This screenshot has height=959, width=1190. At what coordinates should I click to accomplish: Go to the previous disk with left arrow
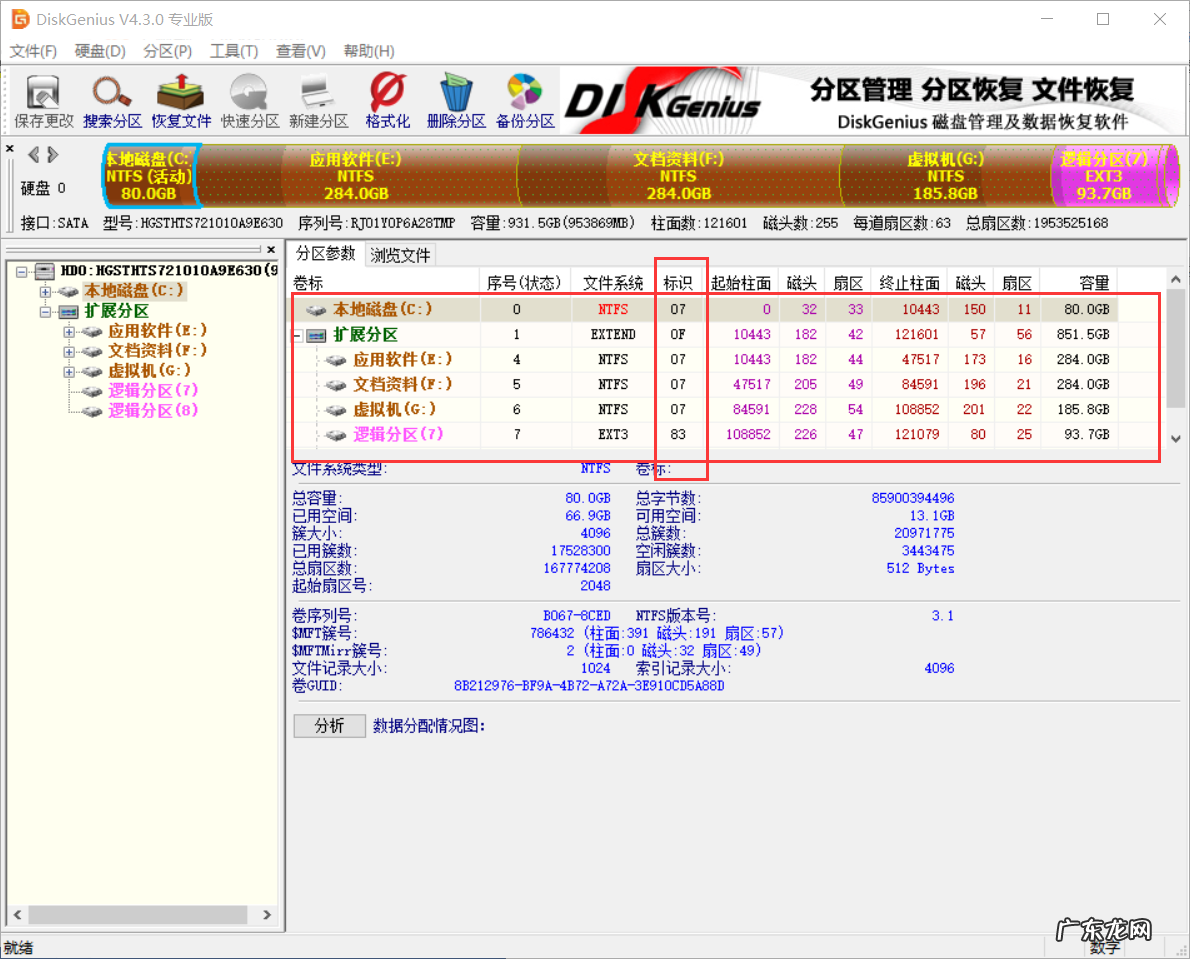[33, 154]
